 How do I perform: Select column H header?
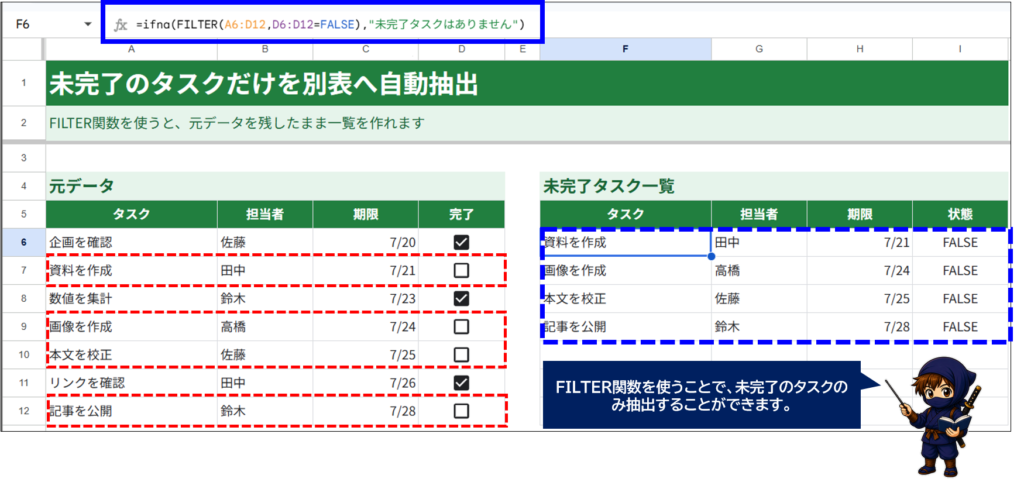point(860,49)
